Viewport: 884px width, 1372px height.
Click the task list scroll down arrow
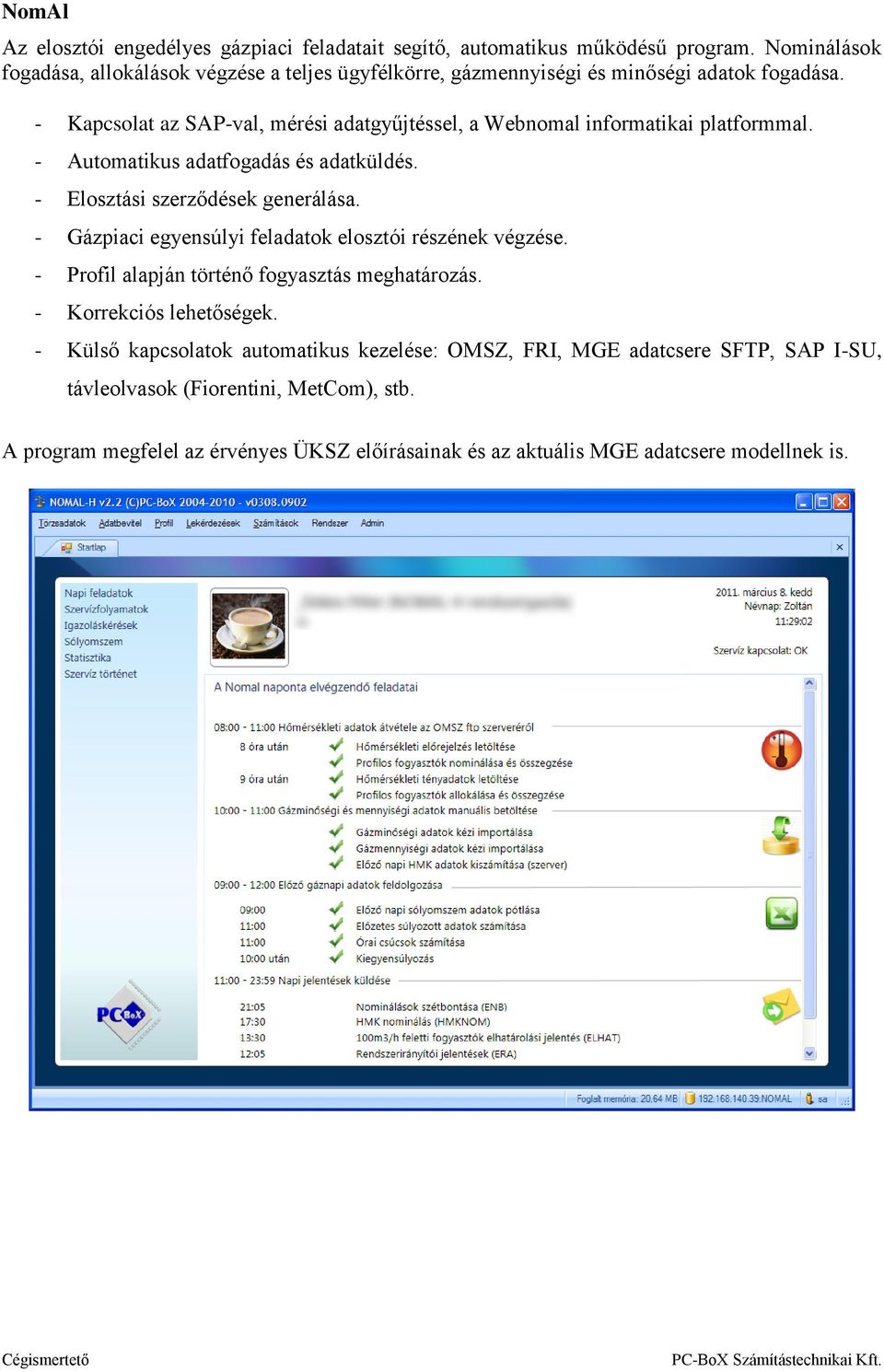[x=810, y=1053]
